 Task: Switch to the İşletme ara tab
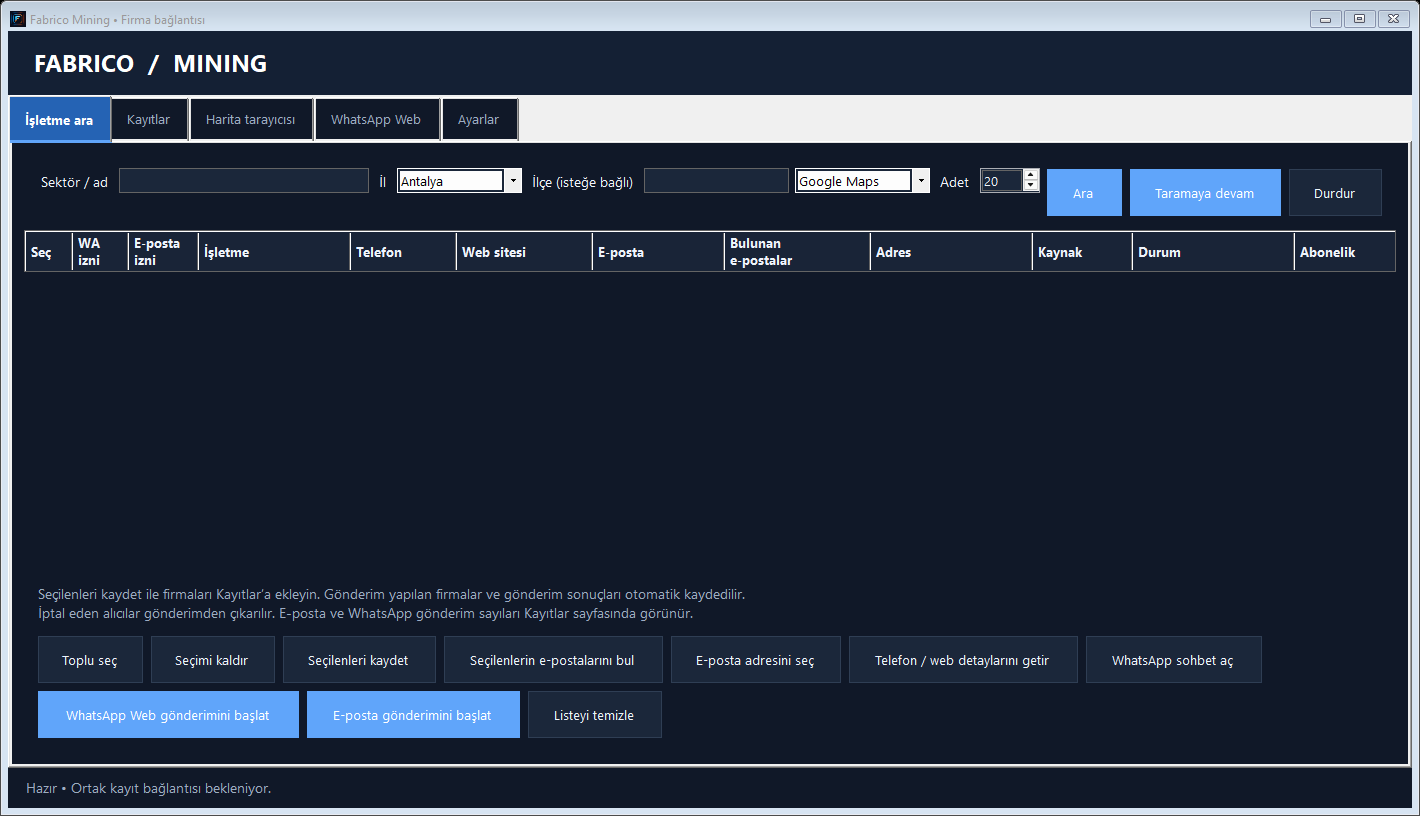pyautogui.click(x=60, y=120)
